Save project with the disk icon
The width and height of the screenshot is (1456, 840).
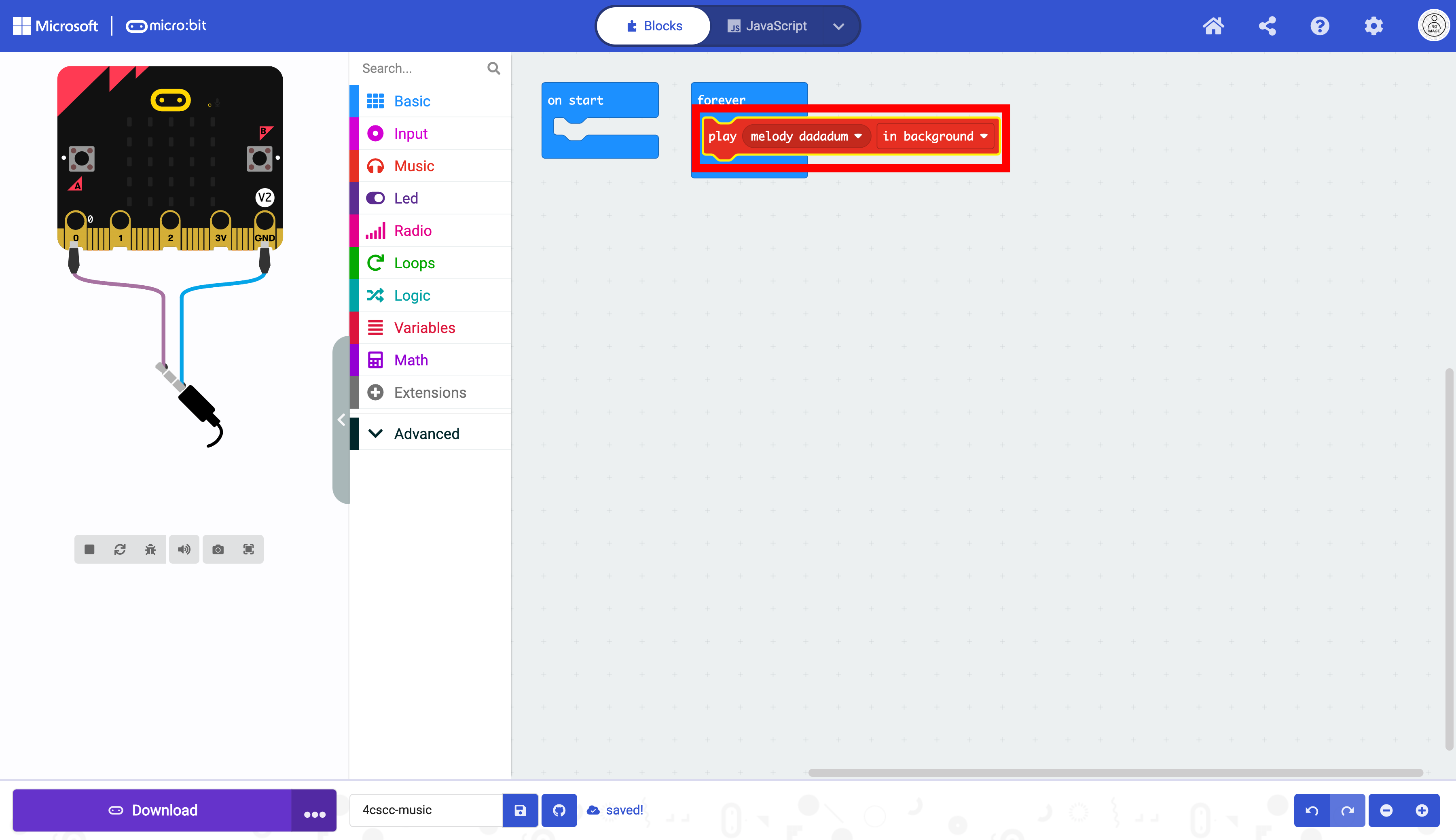click(520, 810)
